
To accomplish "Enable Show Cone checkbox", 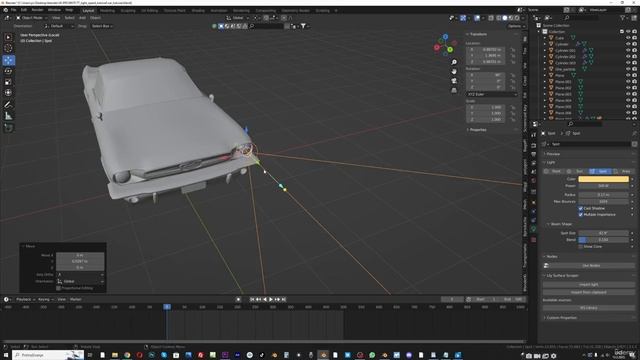I will pos(580,247).
